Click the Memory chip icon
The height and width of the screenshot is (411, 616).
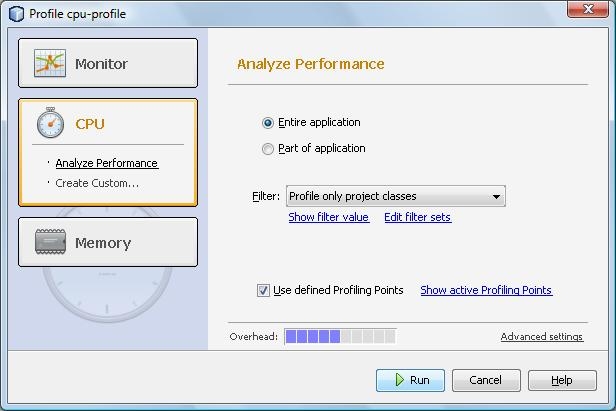pyautogui.click(x=50, y=242)
